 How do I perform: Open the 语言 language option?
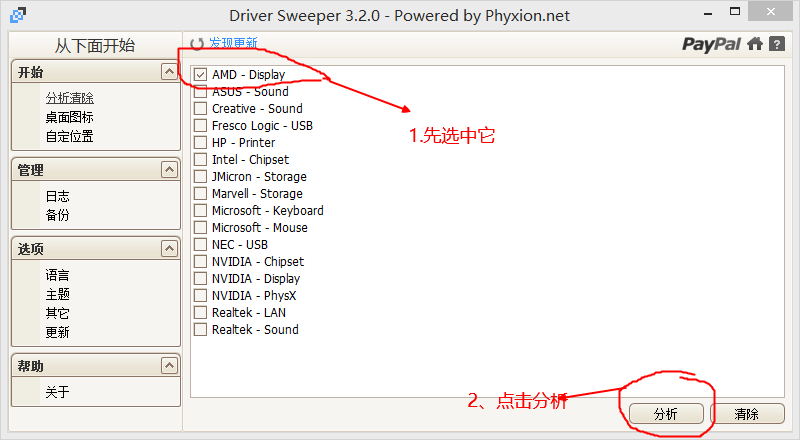coord(57,275)
